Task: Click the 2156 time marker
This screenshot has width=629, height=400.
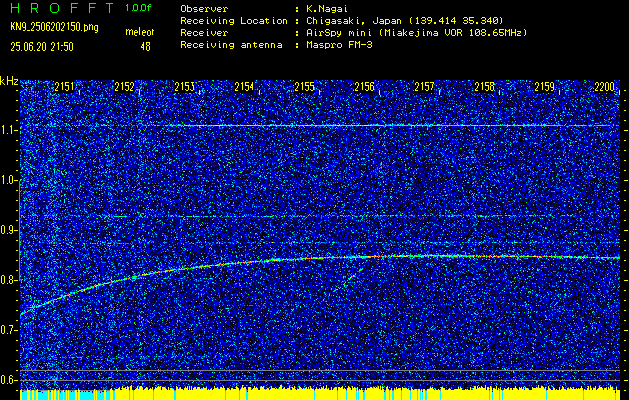Action: pos(364,87)
